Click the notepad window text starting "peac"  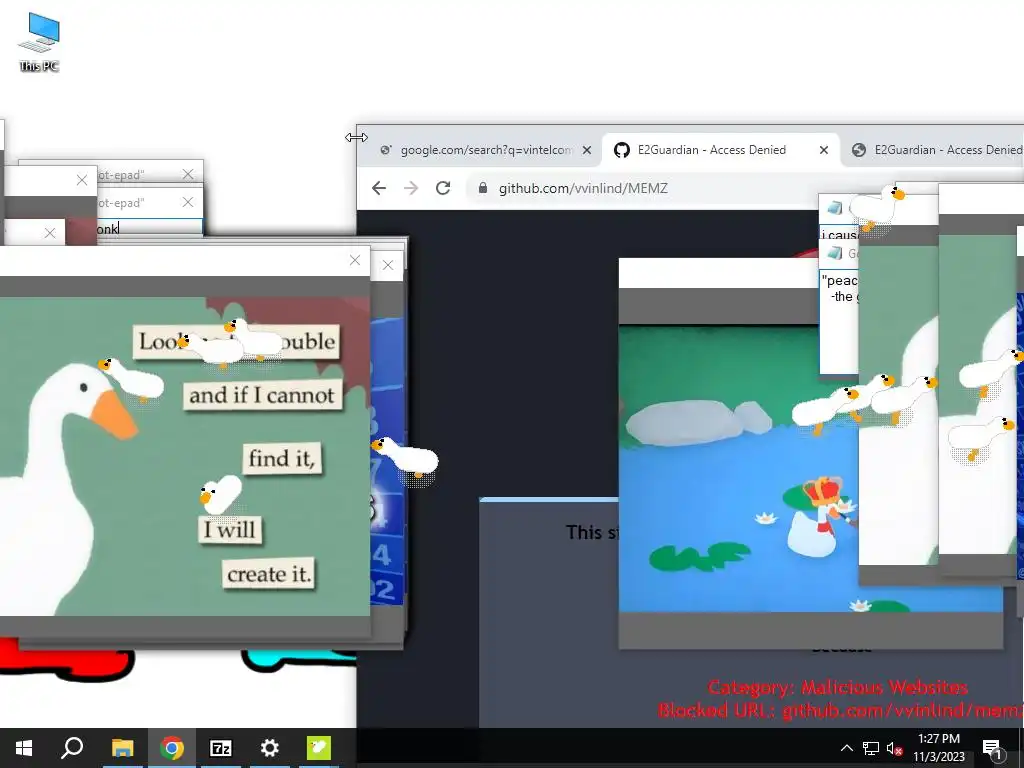click(840, 288)
